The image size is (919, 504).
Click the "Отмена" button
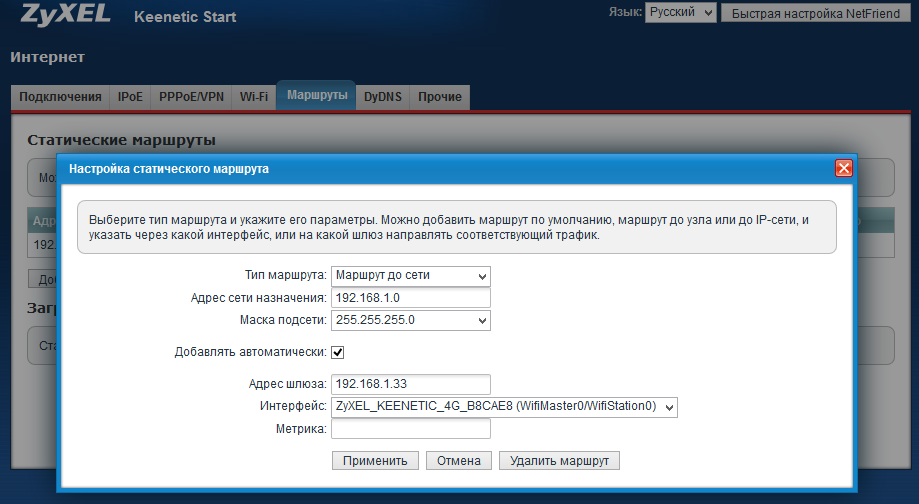459,461
